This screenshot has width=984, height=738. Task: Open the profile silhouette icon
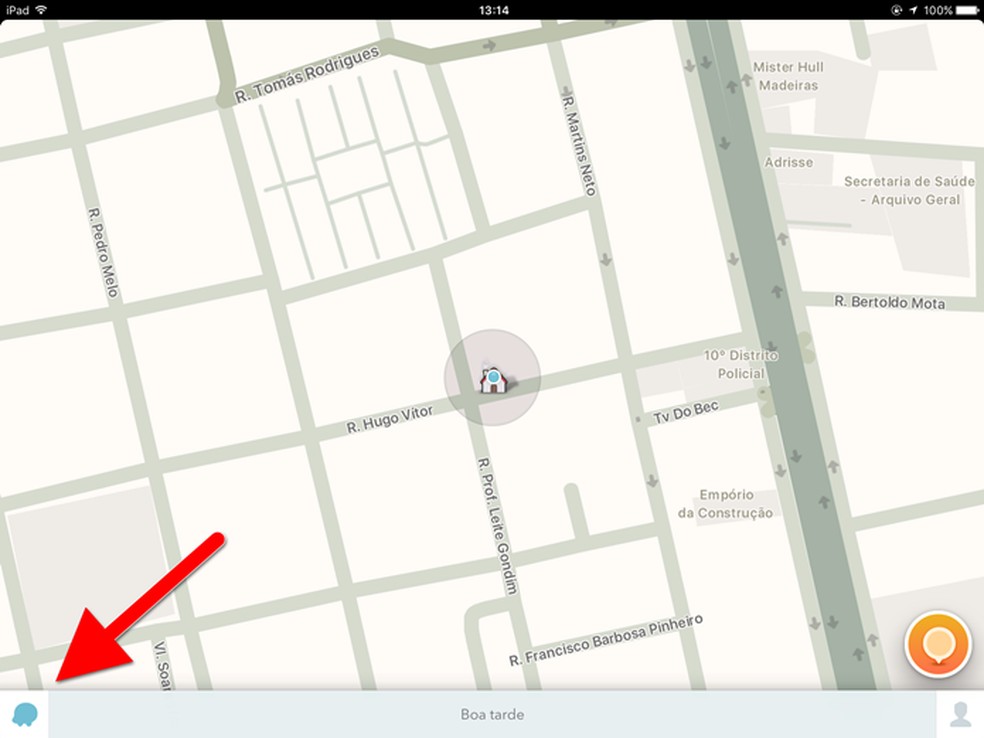pos(960,714)
